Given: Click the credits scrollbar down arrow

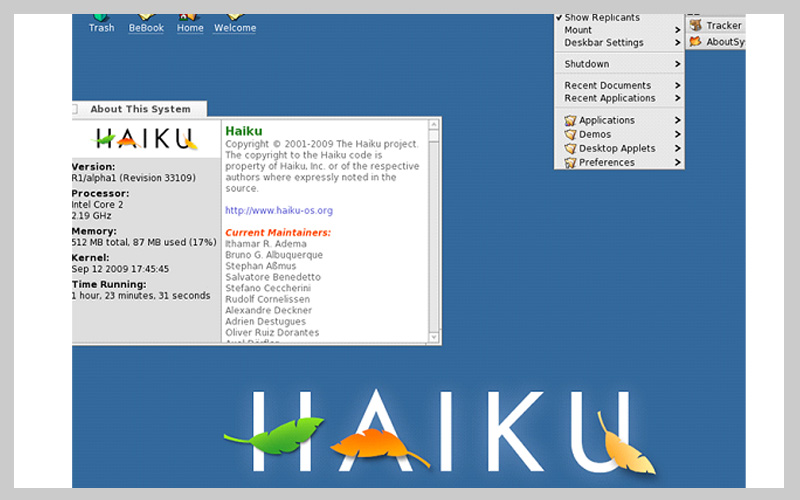Looking at the screenshot, I should pyautogui.click(x=434, y=337).
